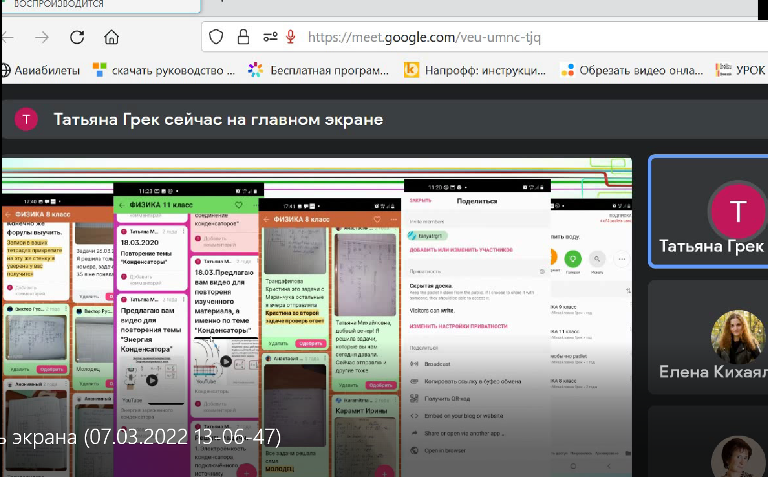768x477 pixels.
Task: Open the '11 класс' padlet in list
Action: point(591,334)
